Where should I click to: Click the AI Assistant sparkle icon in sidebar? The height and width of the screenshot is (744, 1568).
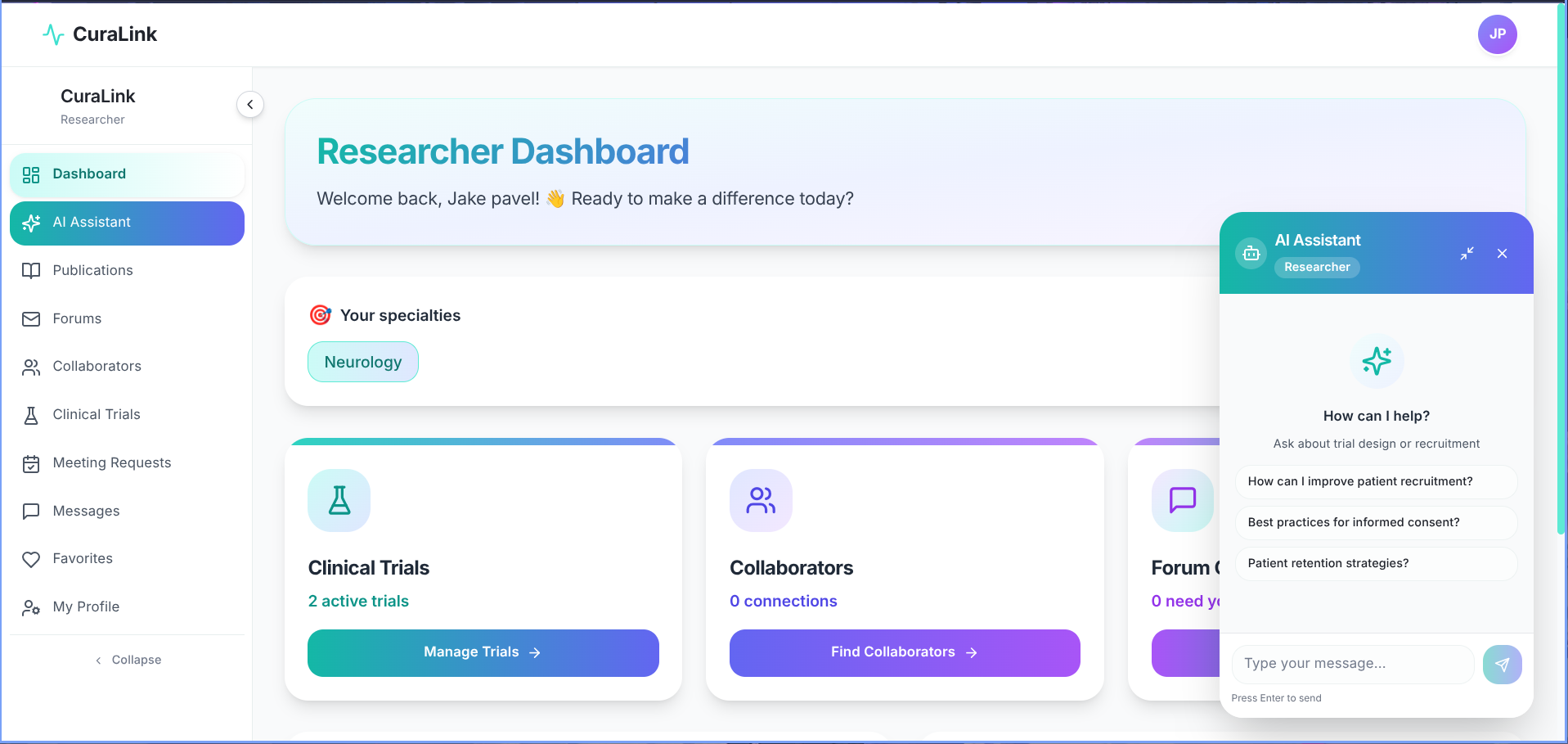pos(31,223)
